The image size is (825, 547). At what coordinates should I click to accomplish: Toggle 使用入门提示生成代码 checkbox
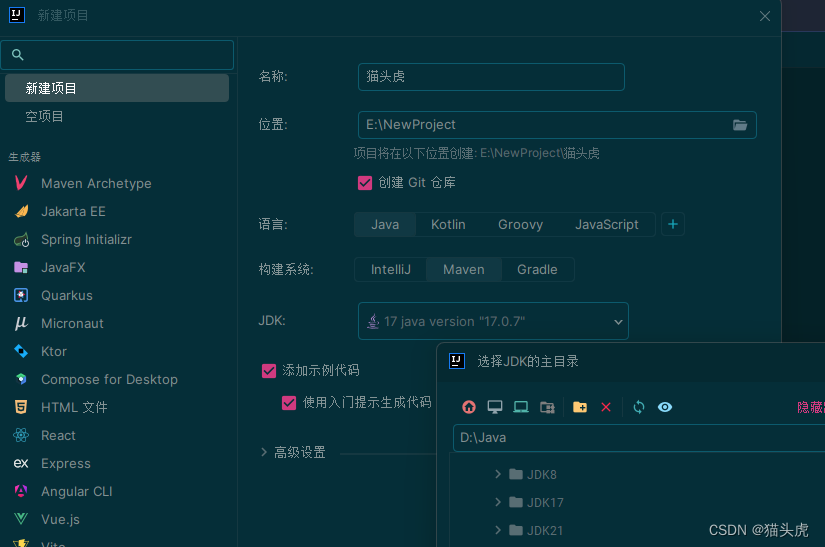[289, 403]
